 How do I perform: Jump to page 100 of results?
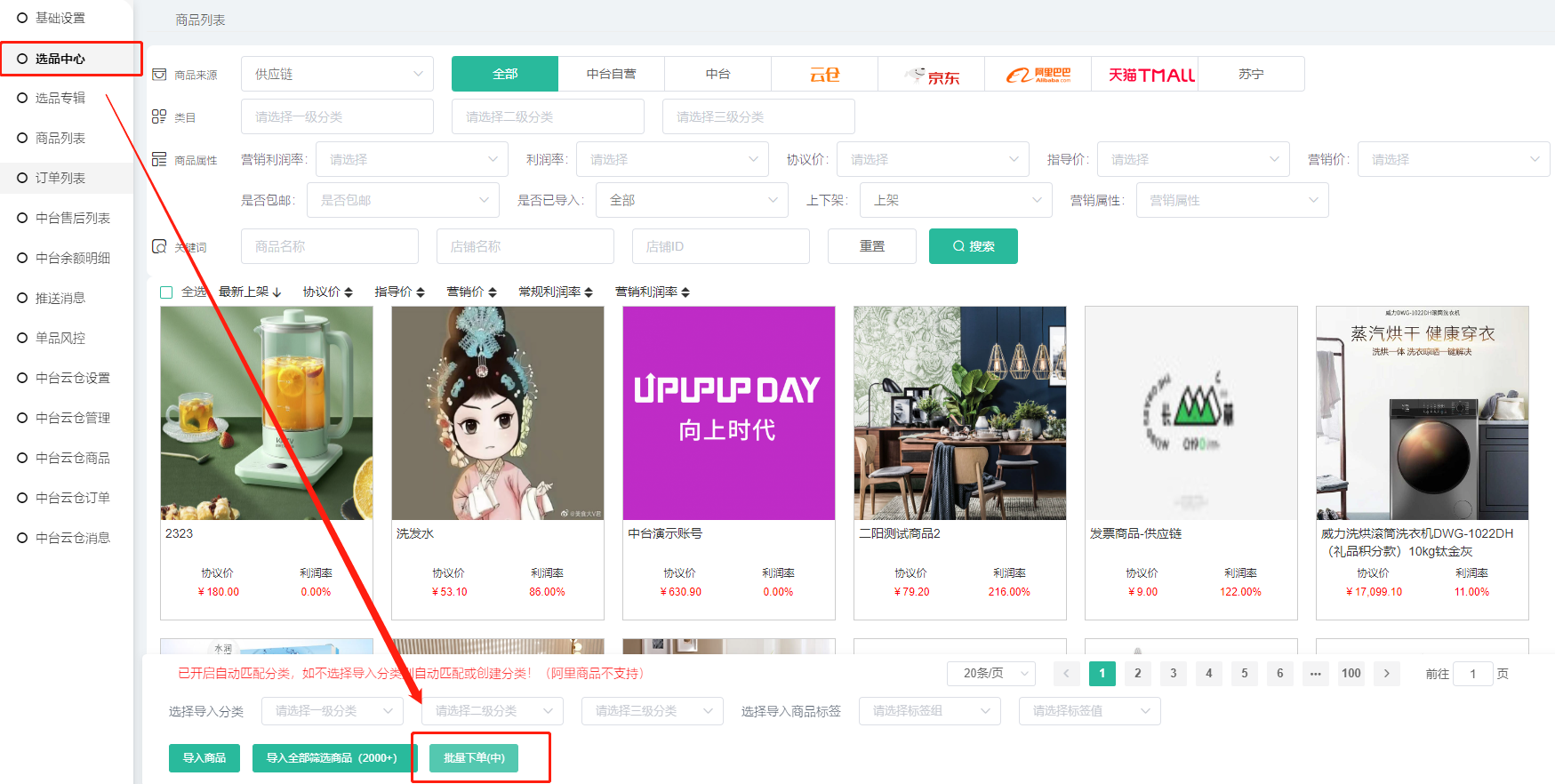tap(1351, 674)
